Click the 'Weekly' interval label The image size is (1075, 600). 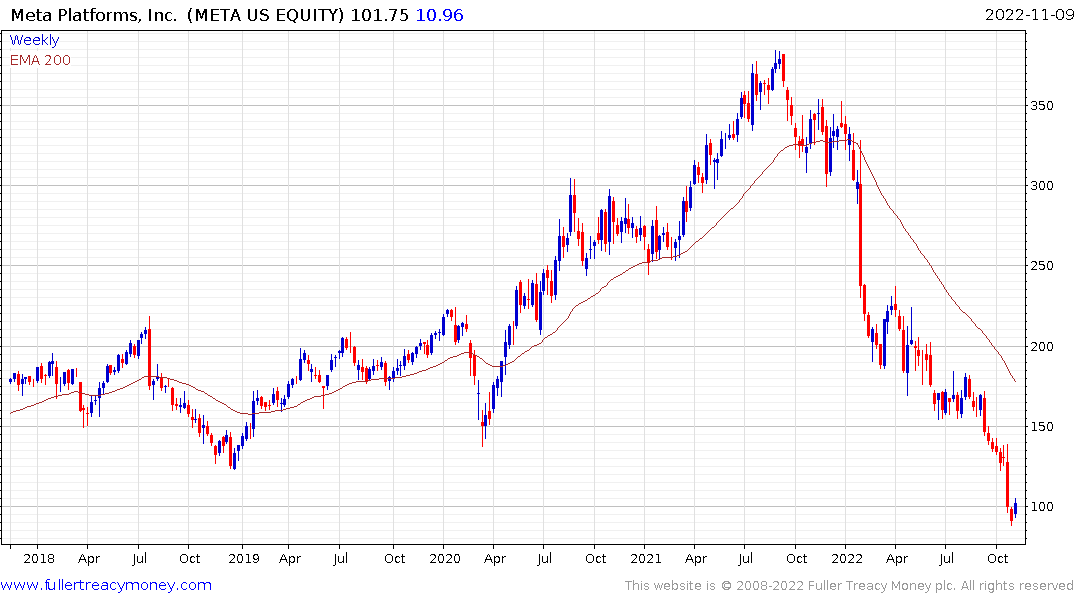pos(34,40)
